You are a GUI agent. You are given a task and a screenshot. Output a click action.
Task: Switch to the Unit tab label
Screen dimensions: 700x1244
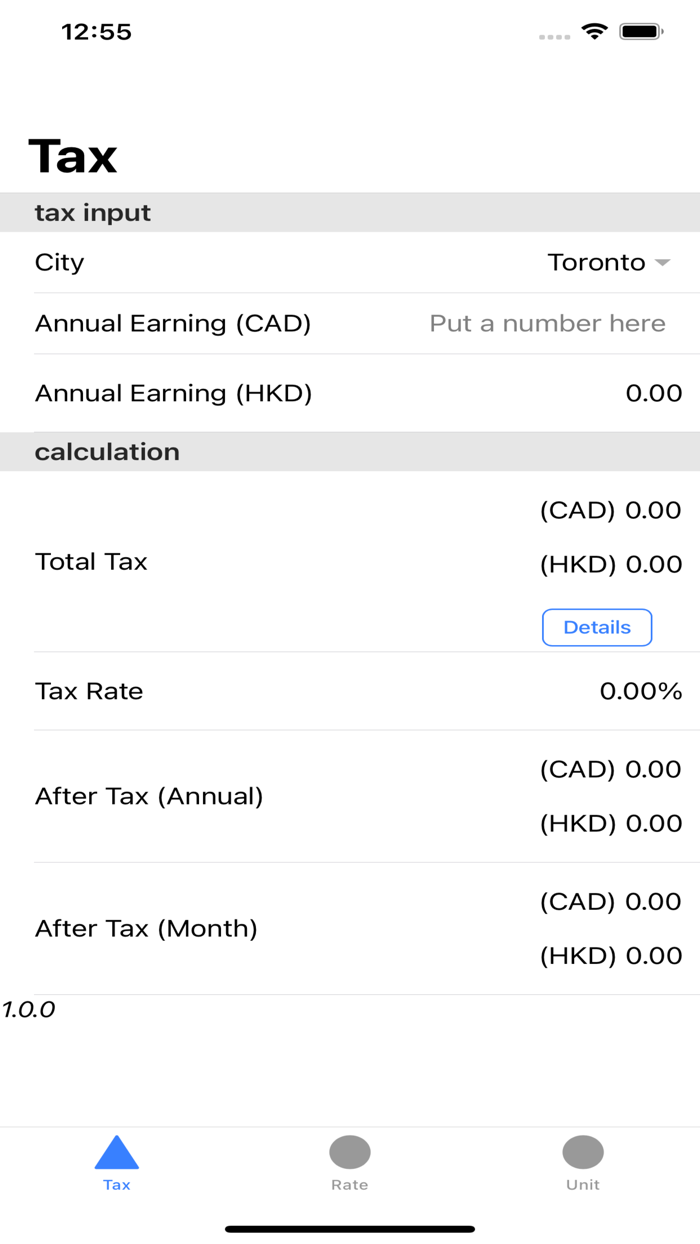pyautogui.click(x=583, y=1185)
